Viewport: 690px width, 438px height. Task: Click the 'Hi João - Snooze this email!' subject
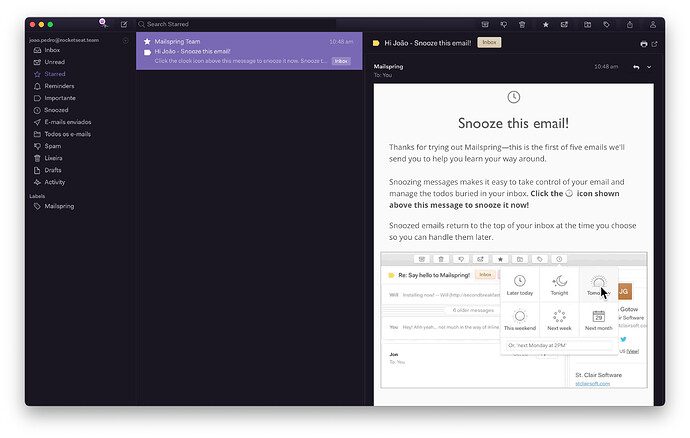[x=428, y=43]
